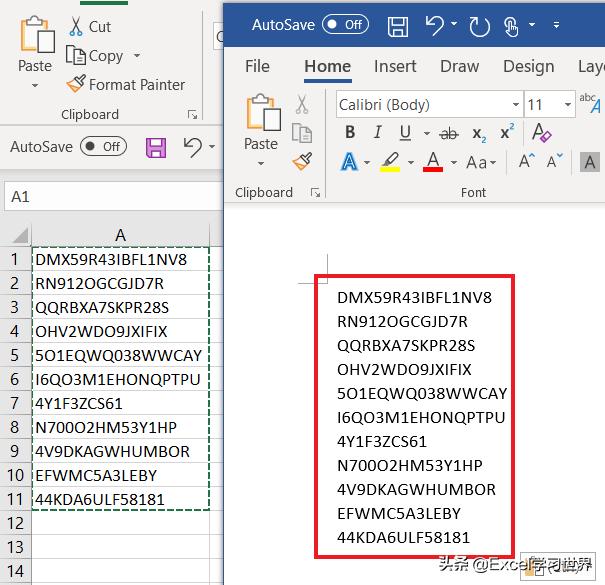
Task: Toggle Underline formatting in Word
Action: click(405, 133)
